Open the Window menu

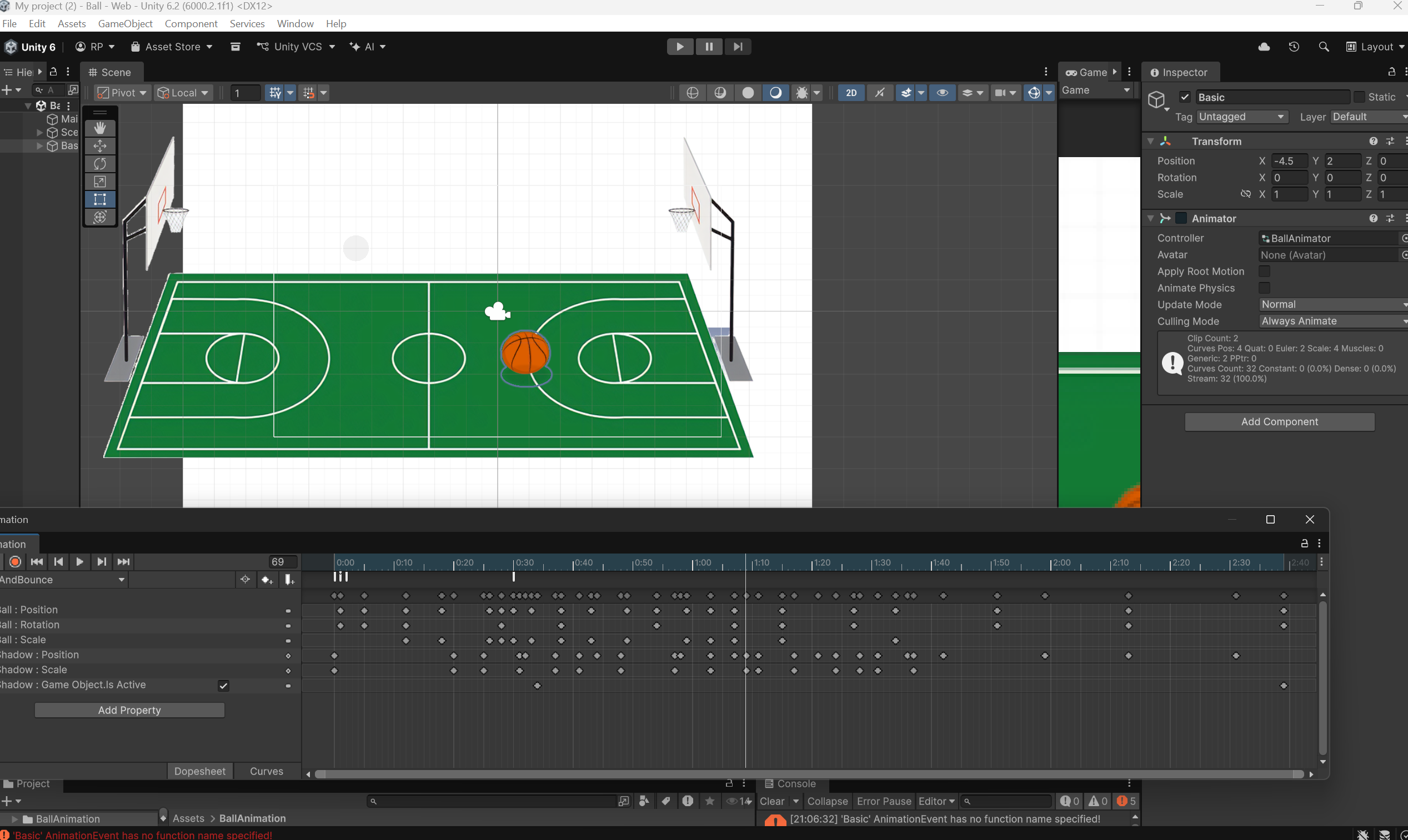[x=295, y=23]
